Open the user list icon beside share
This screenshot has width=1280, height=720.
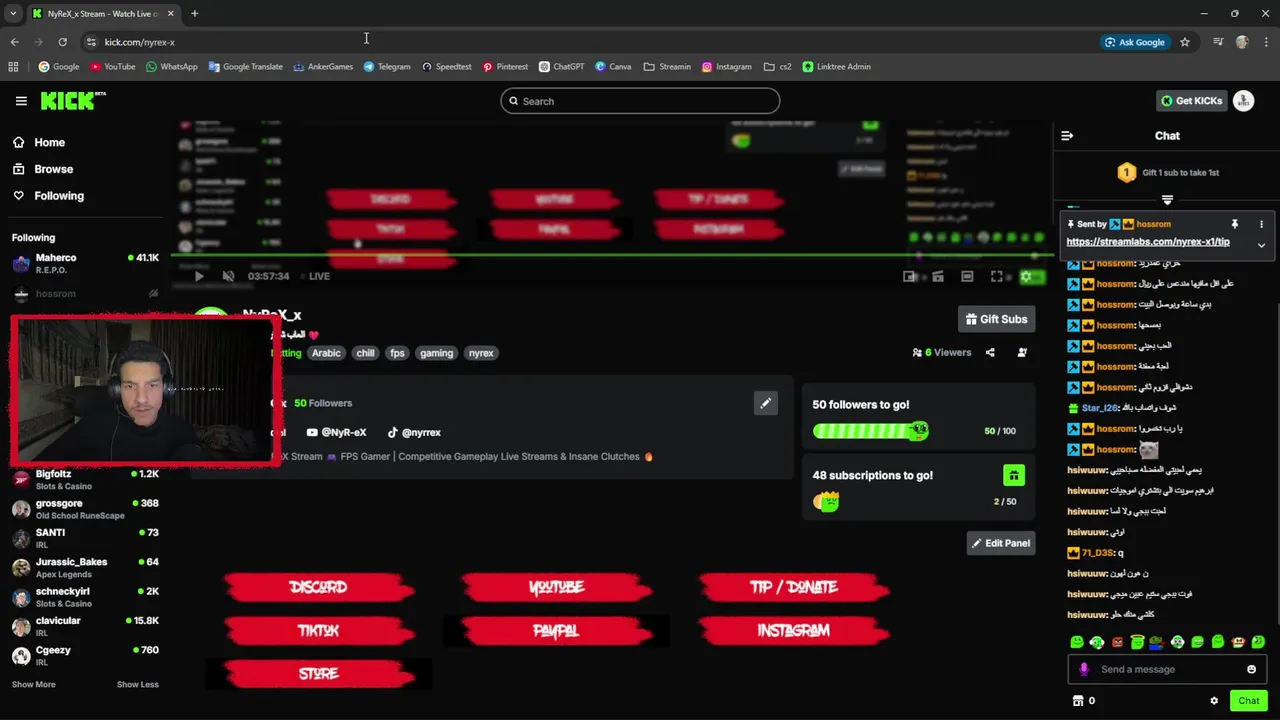click(x=1022, y=352)
